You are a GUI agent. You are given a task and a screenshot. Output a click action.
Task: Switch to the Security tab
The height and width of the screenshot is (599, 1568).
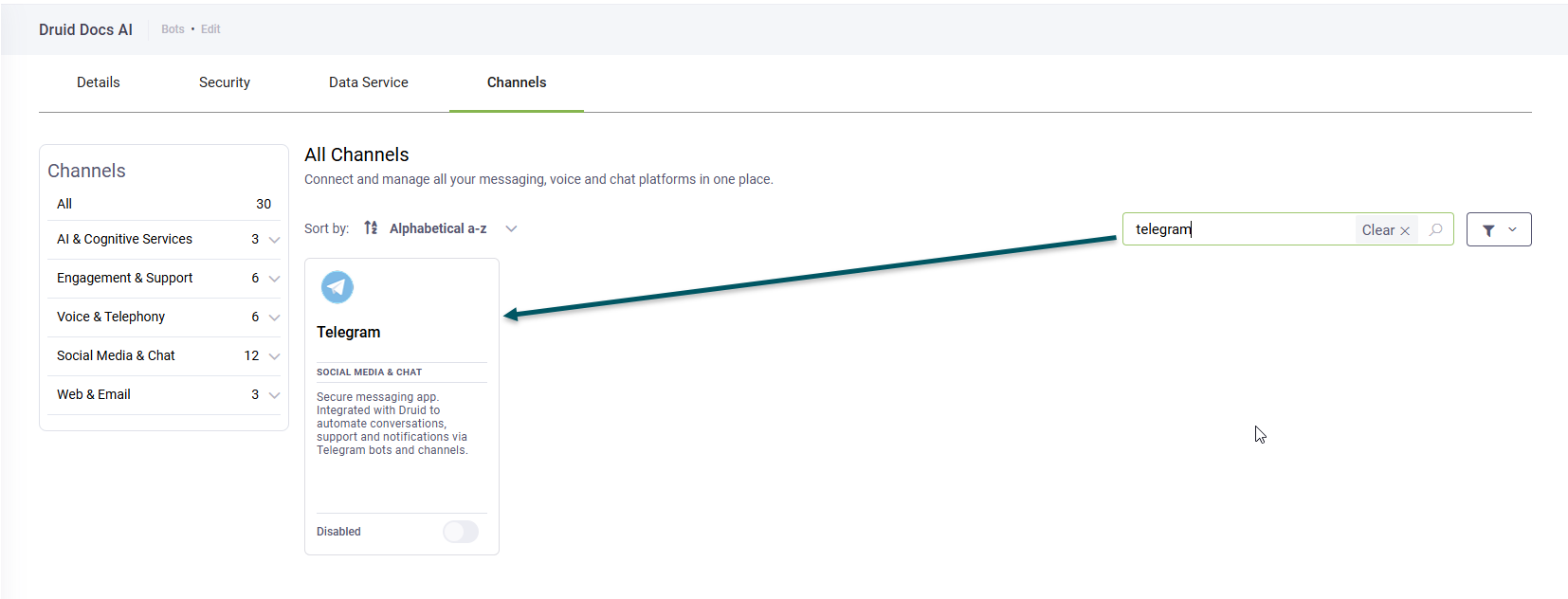click(x=225, y=82)
